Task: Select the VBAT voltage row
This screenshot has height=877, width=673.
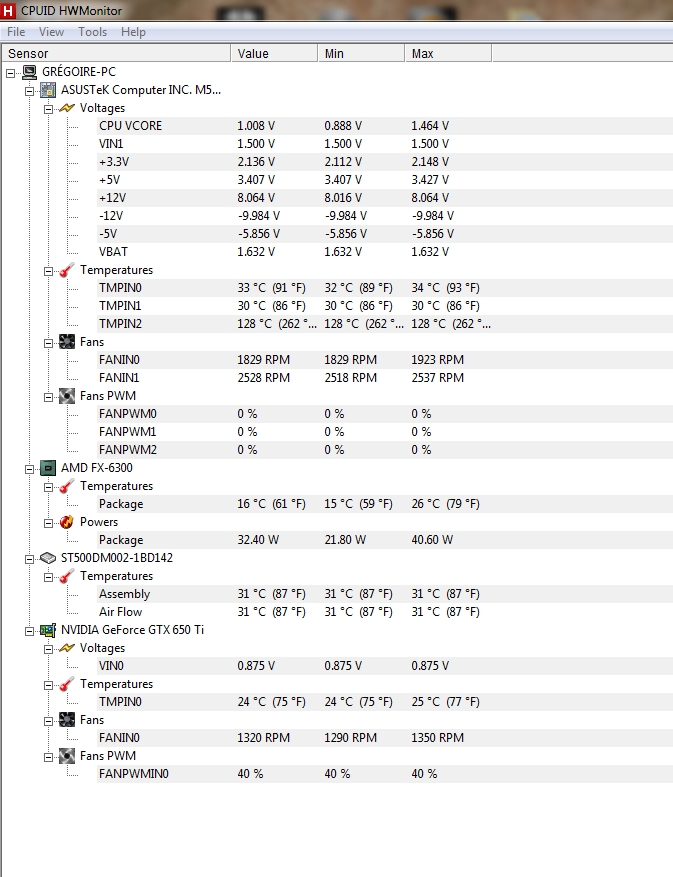Action: (x=385, y=252)
